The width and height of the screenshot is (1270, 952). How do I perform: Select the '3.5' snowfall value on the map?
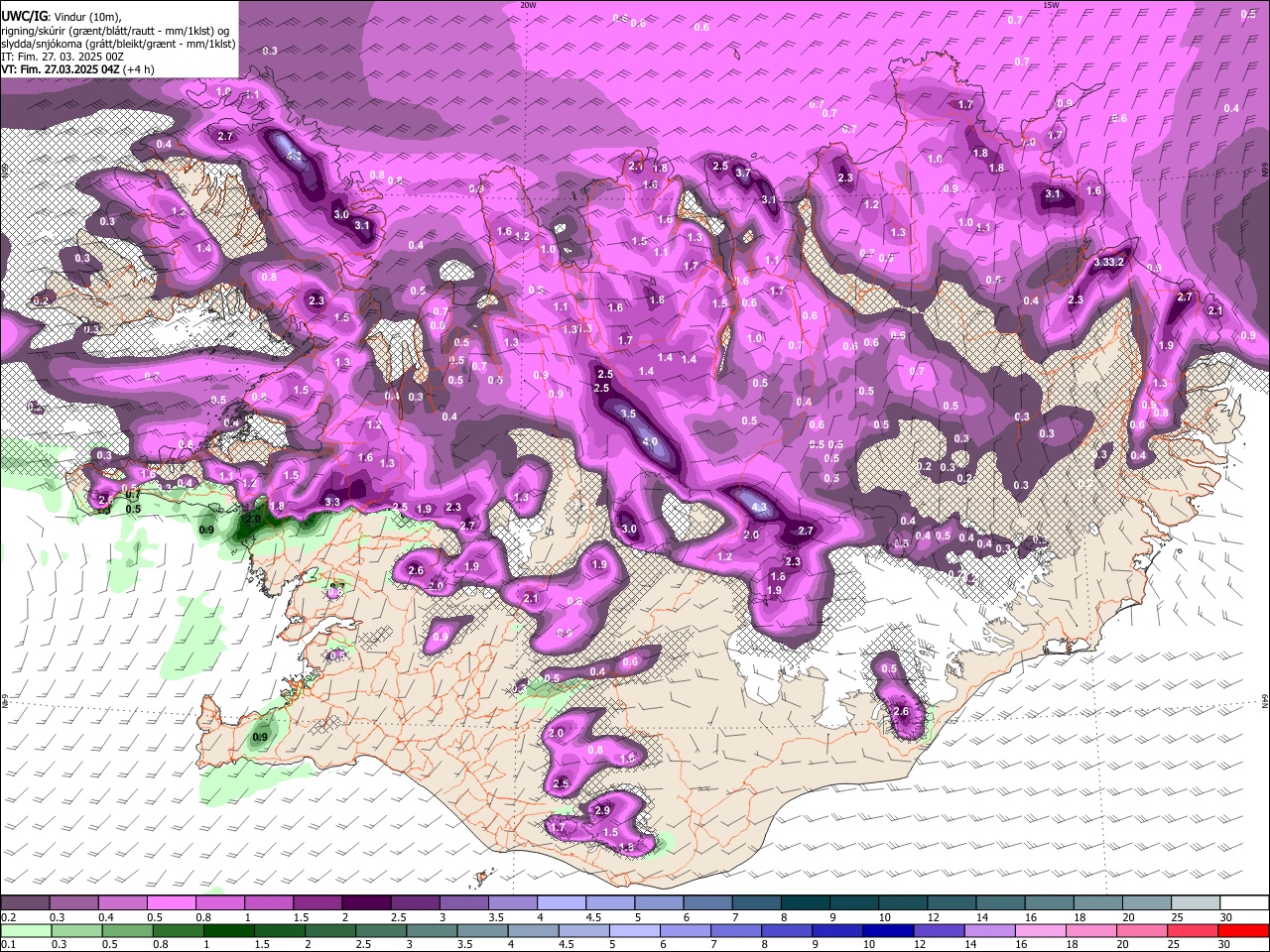pos(628,414)
